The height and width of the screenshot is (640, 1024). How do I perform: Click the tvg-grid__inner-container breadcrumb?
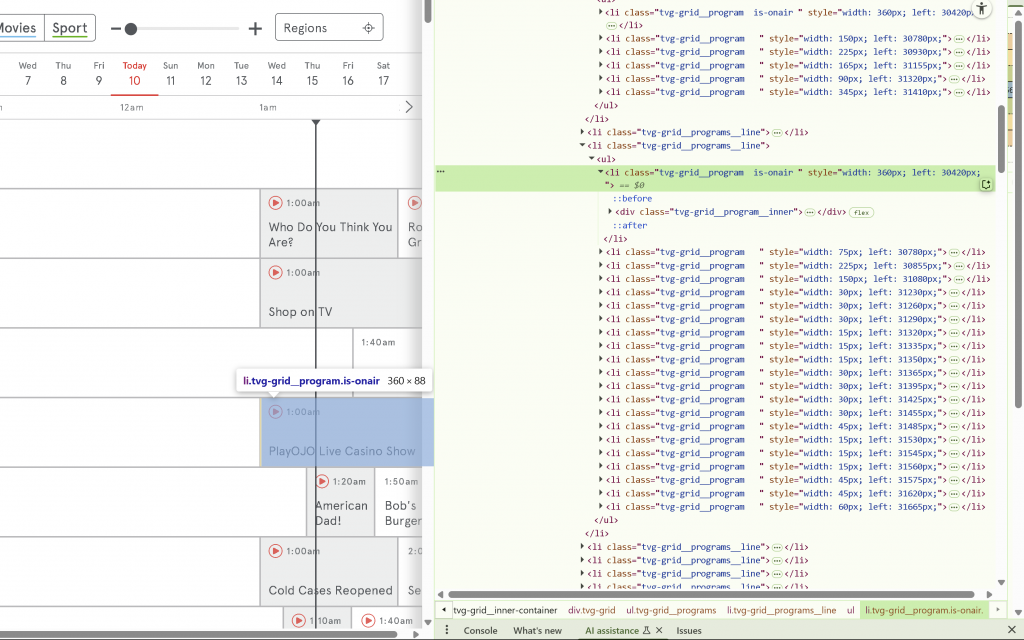pyautogui.click(x=505, y=610)
